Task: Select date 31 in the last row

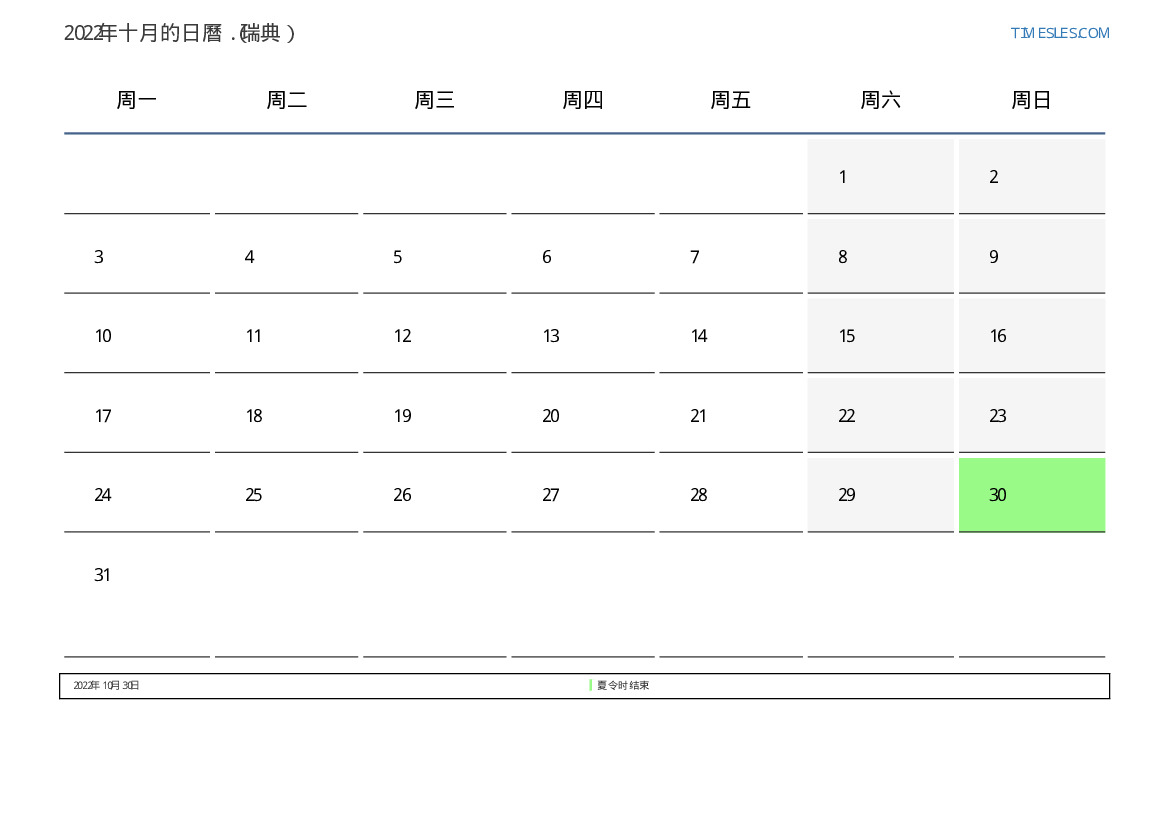Action: pyautogui.click(x=103, y=575)
